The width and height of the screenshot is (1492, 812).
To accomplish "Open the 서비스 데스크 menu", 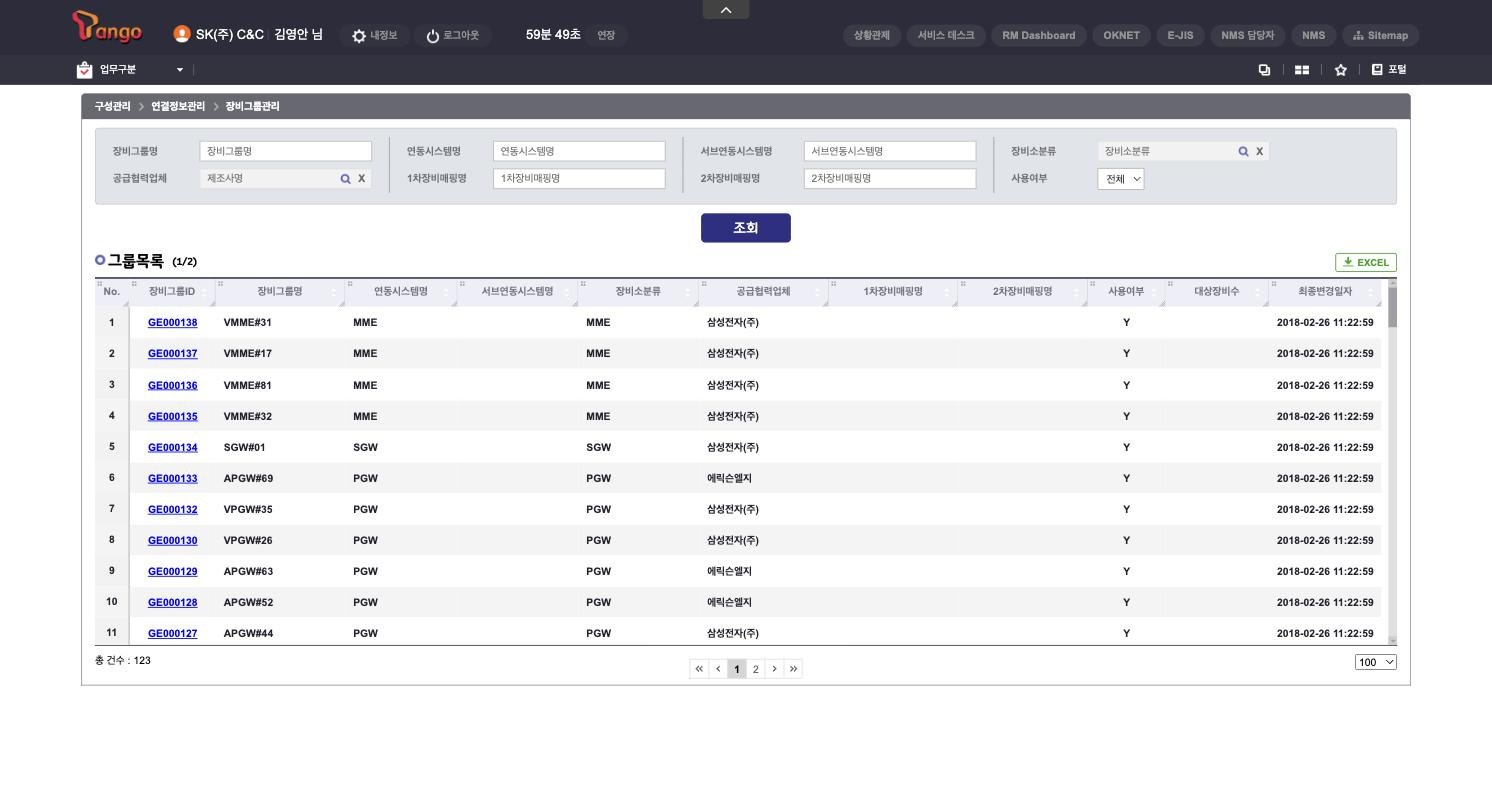I will (x=946, y=36).
